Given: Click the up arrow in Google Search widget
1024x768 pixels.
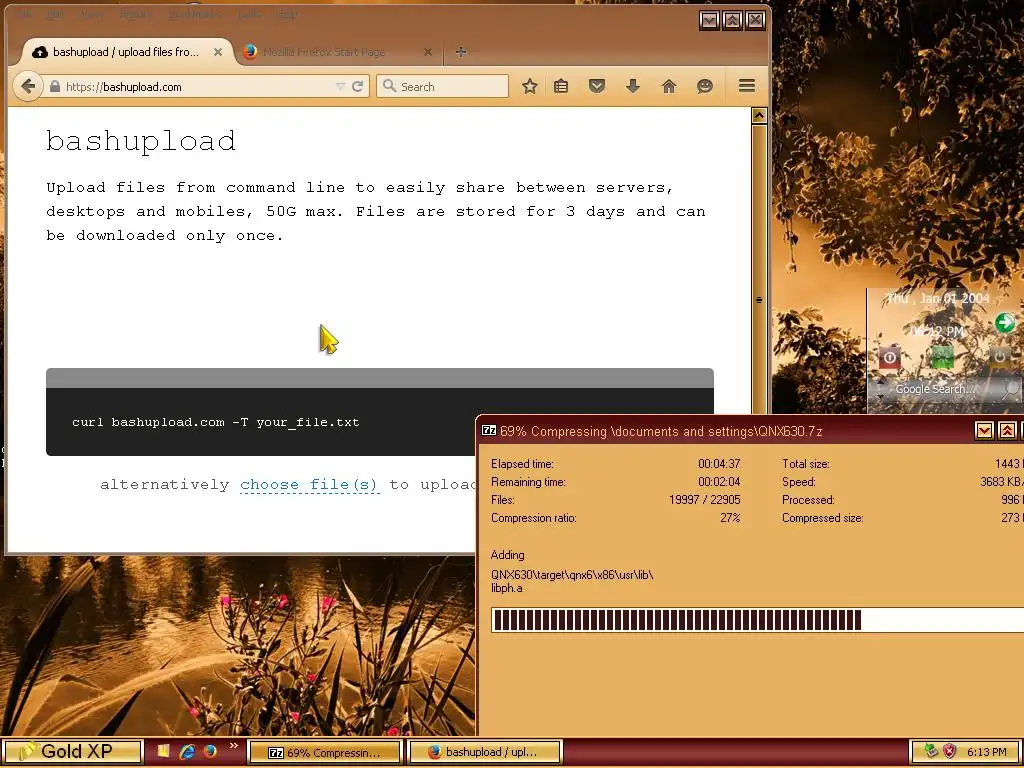Looking at the screenshot, I should [880, 382].
